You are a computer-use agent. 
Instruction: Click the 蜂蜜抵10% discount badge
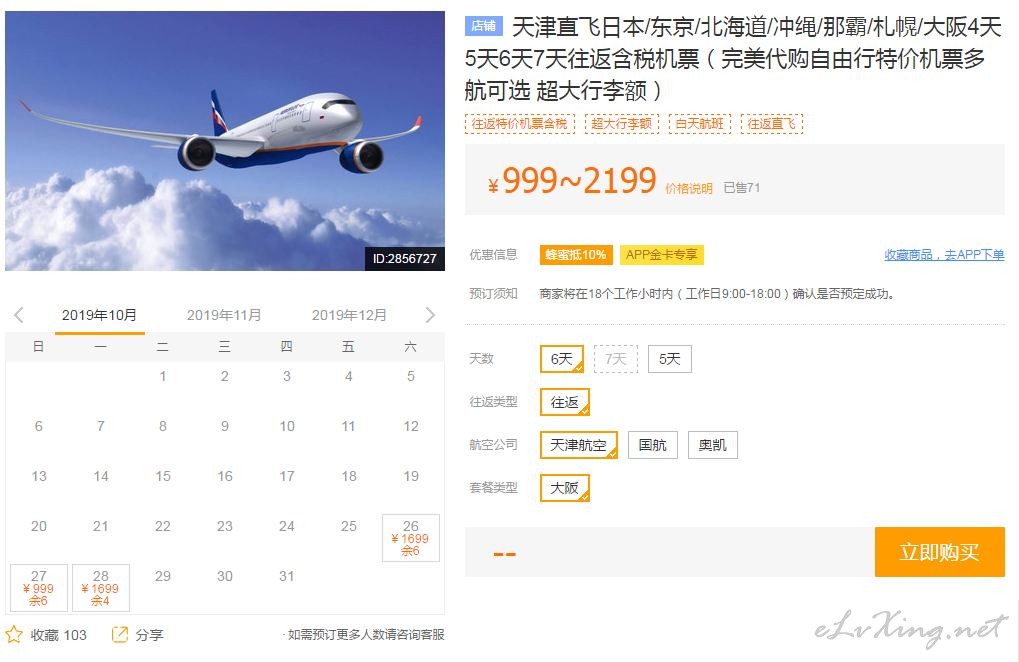(x=575, y=255)
